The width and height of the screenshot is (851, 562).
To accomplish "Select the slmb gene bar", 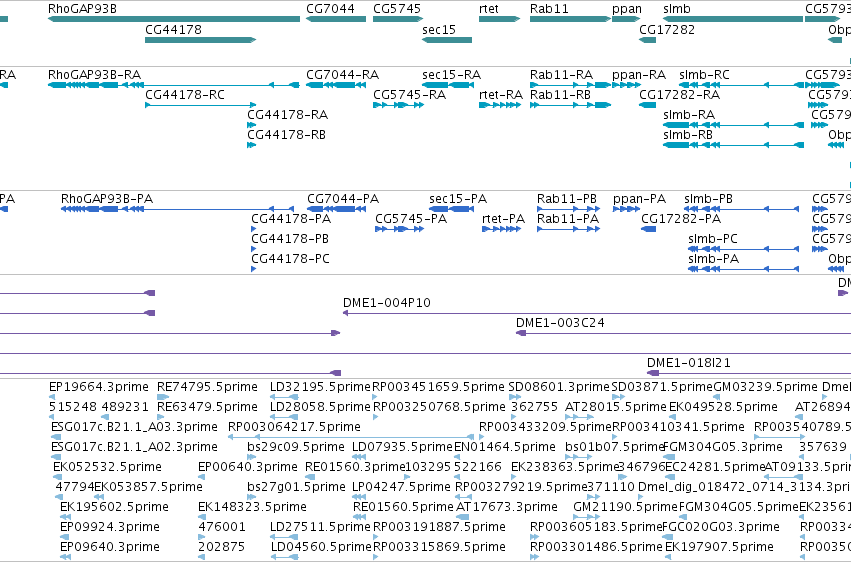I will click(733, 19).
